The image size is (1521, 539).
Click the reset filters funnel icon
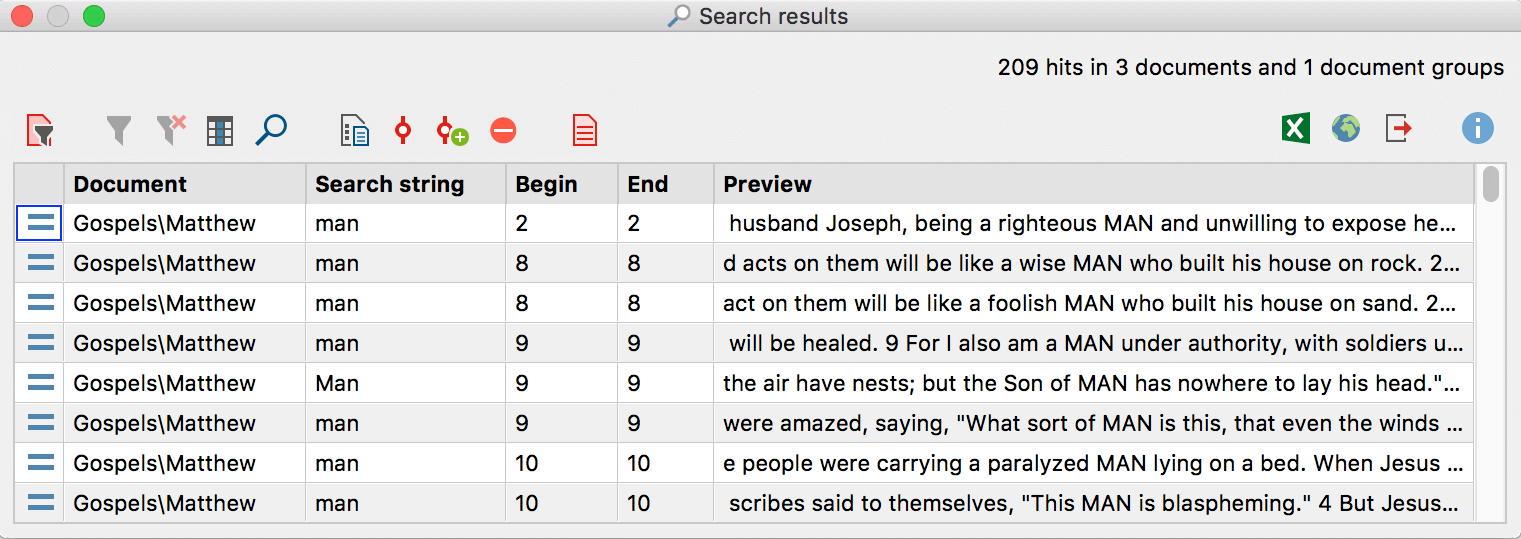[171, 130]
